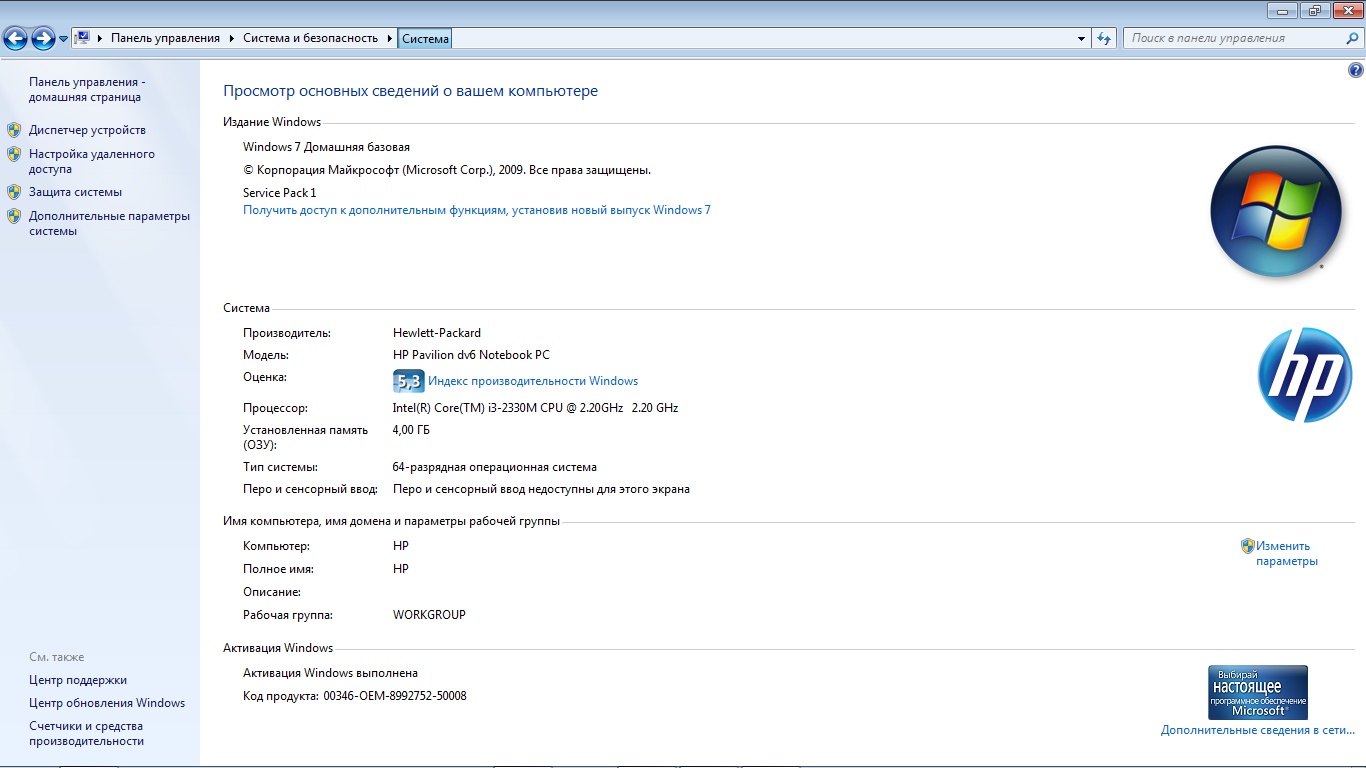Click the heading "Просмотр основных сведений о вашем компьютере"
The height and width of the screenshot is (768, 1366).
point(410,91)
